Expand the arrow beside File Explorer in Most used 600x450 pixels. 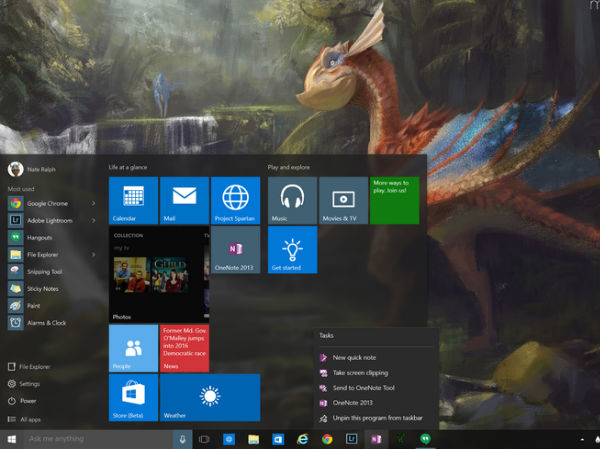pos(94,254)
